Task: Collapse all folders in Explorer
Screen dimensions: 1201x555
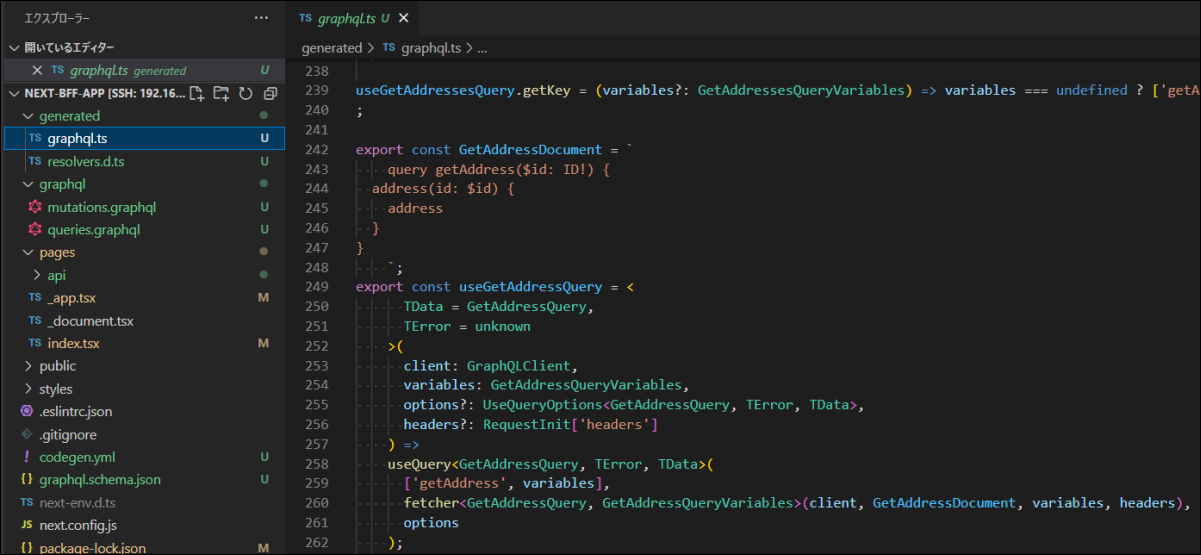Action: point(270,94)
